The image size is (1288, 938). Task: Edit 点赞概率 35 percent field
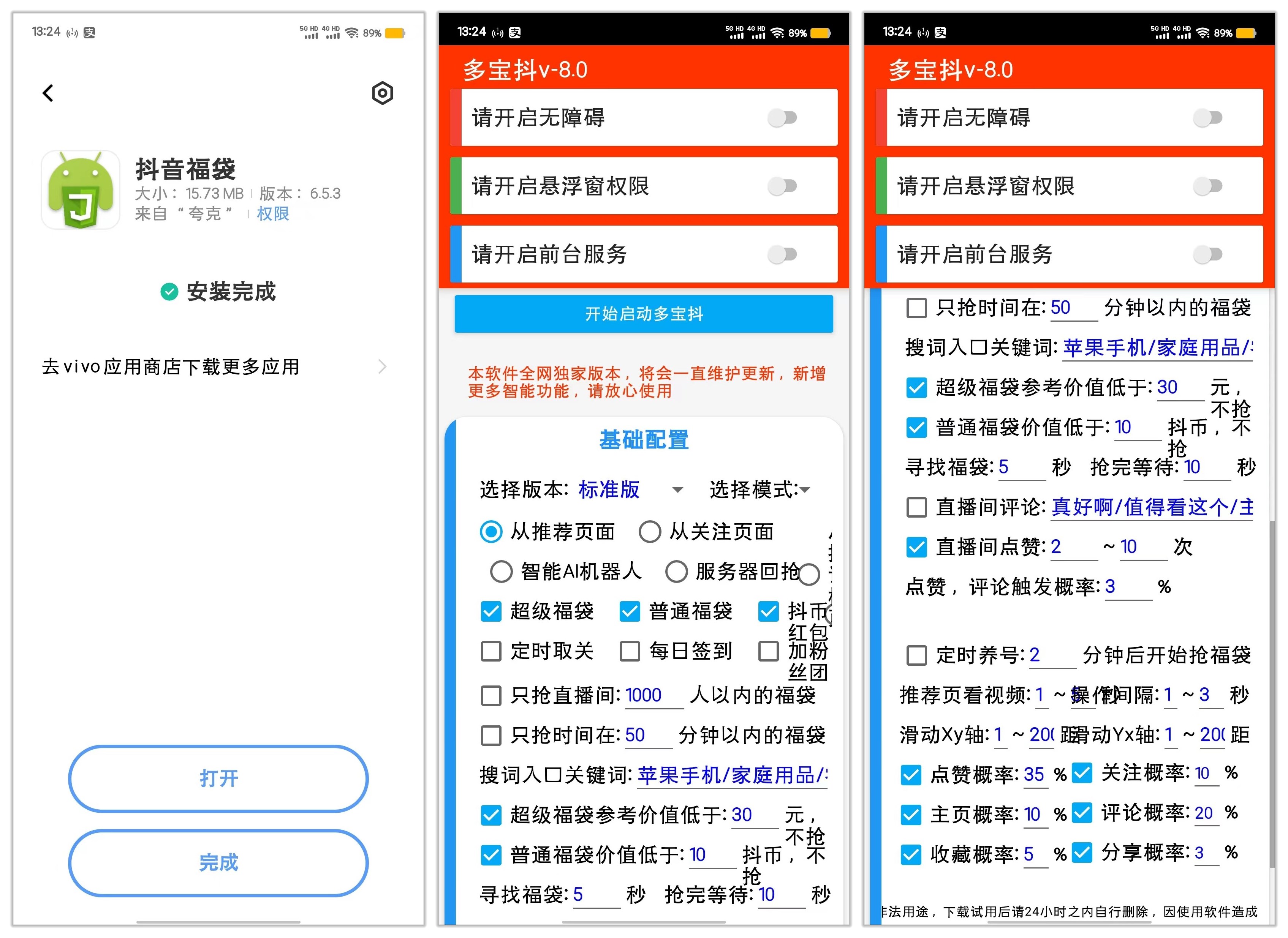[1035, 775]
